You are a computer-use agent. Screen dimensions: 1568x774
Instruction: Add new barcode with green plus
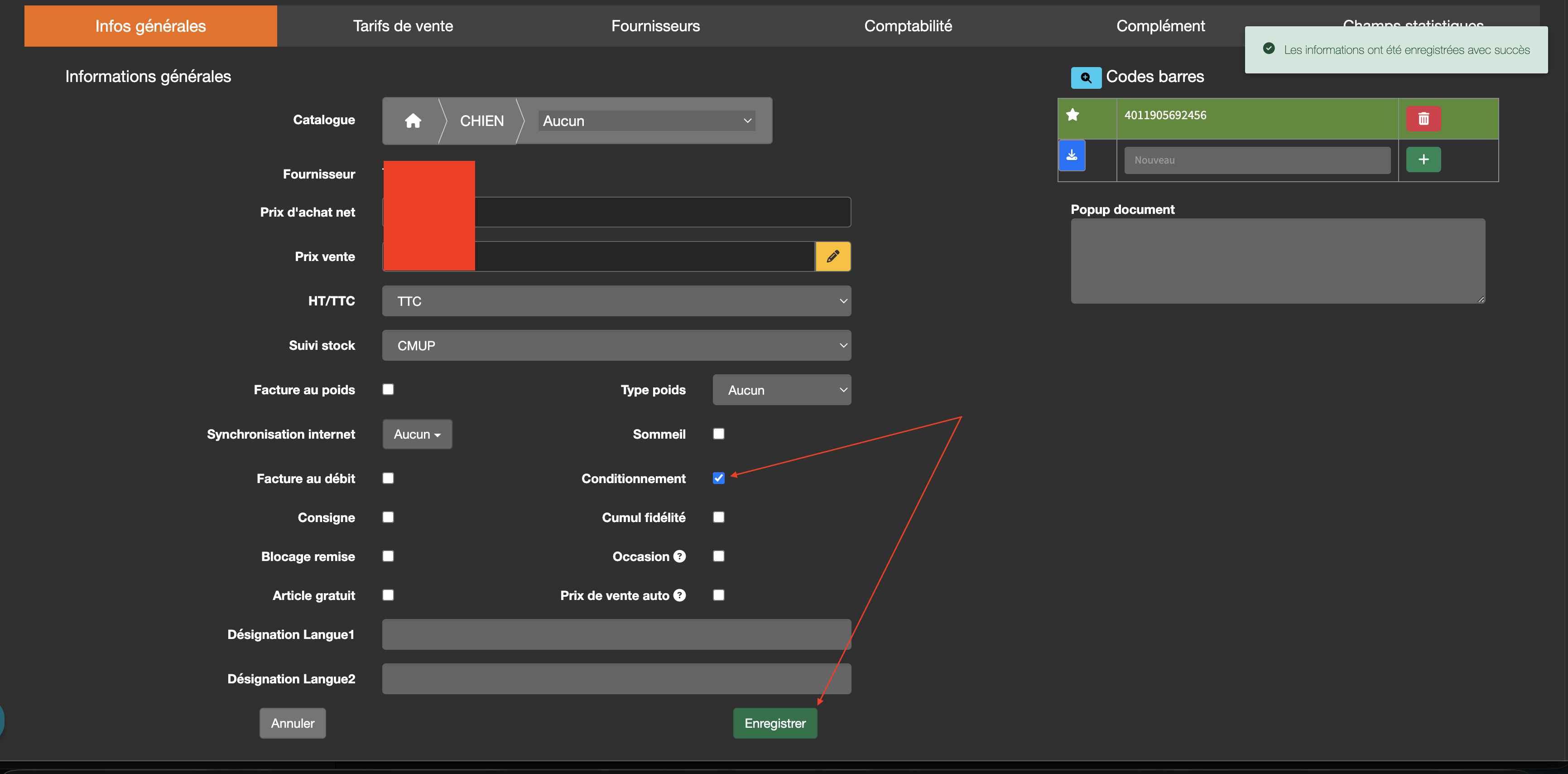coord(1423,160)
